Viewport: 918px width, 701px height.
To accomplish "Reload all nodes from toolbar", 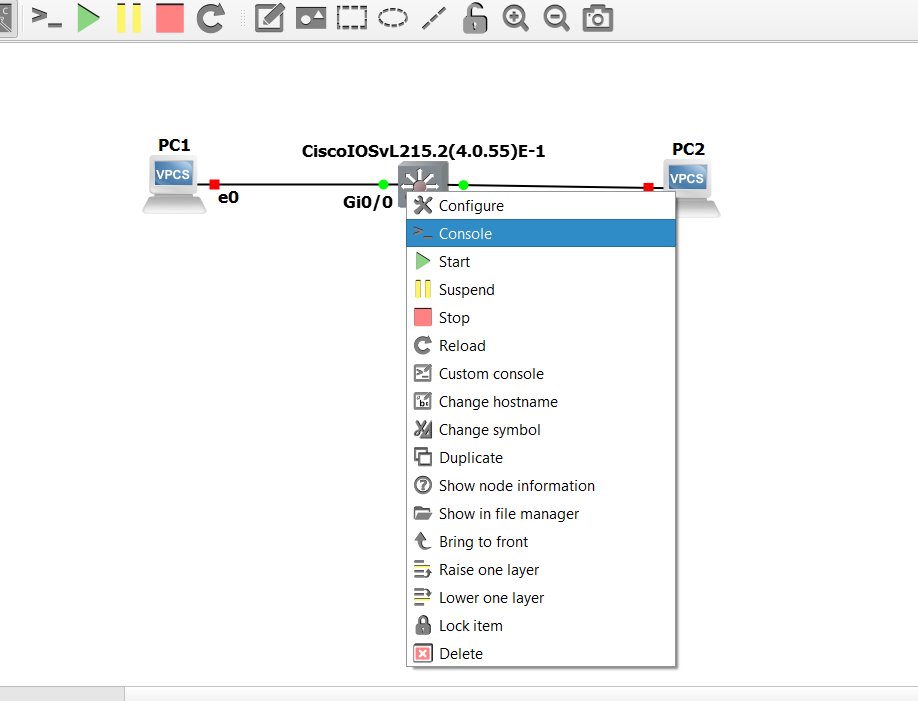I will 211,18.
